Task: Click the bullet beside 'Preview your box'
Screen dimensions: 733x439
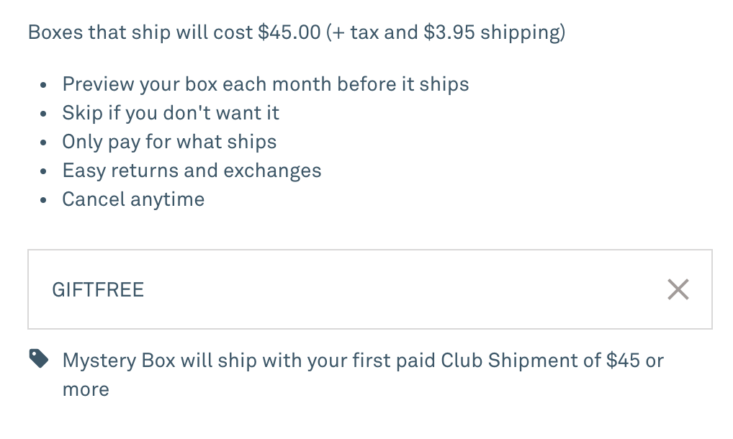Action: [x=43, y=85]
